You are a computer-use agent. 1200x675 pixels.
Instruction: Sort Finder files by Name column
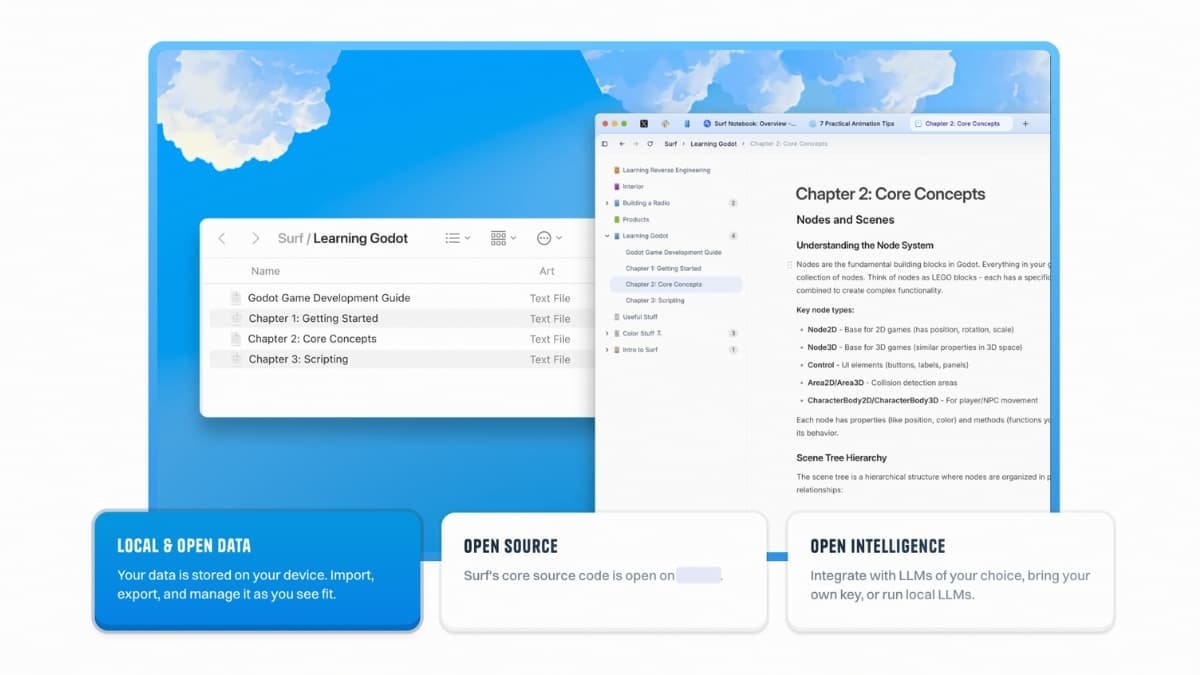point(265,271)
